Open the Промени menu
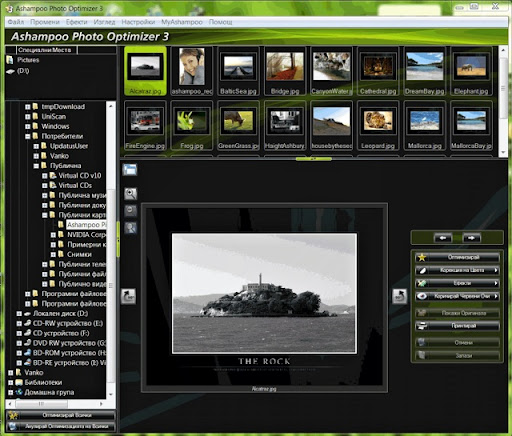512x436 pixels. 45,22
